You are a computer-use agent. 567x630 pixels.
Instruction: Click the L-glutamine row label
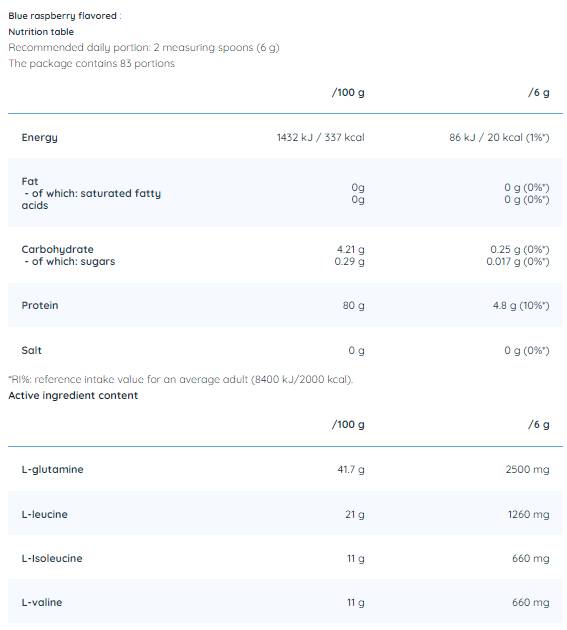coord(52,469)
